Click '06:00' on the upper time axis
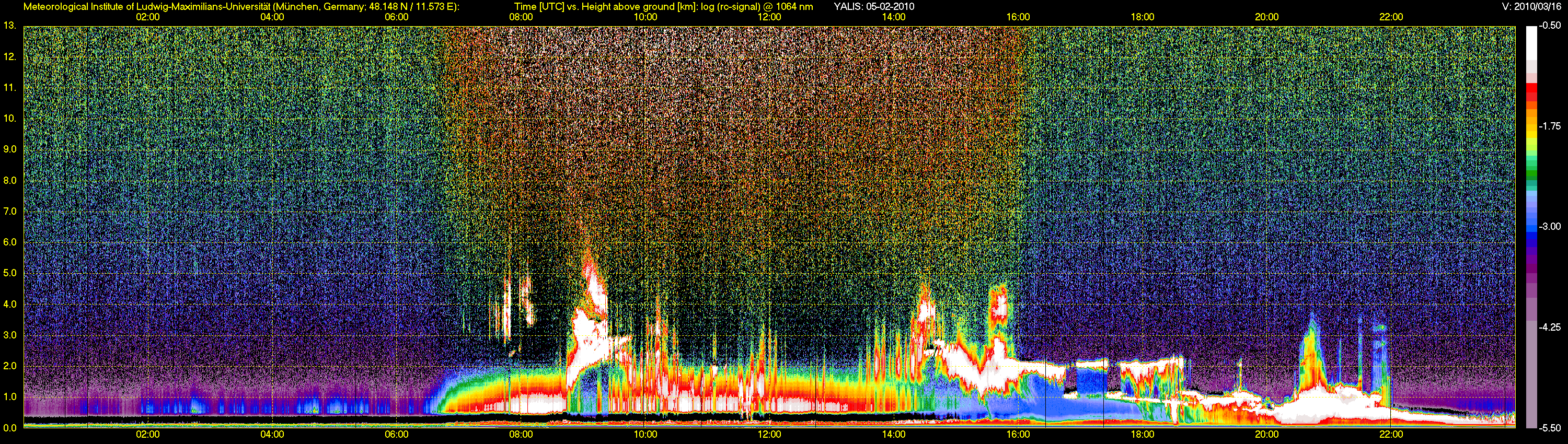 coord(396,17)
